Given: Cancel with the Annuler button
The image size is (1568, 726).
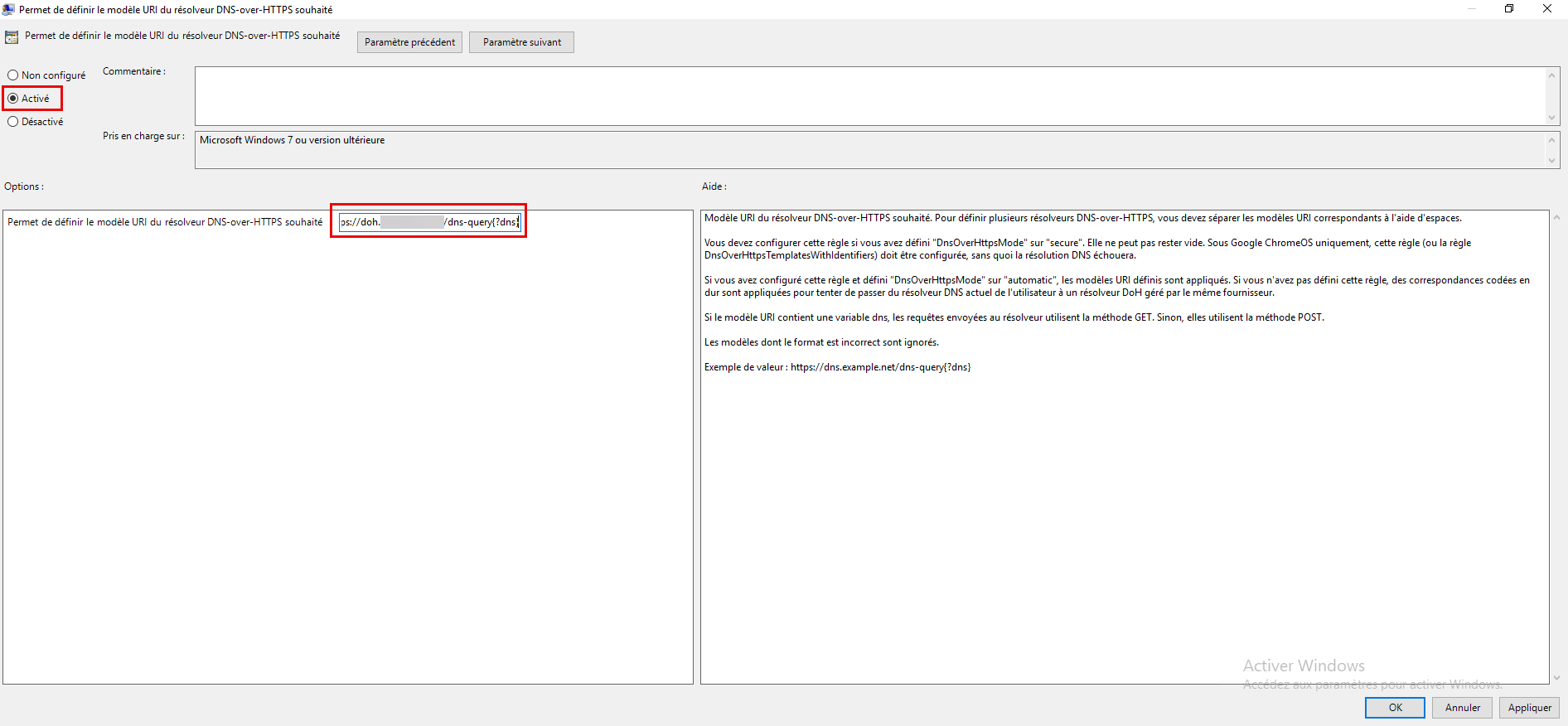Looking at the screenshot, I should pos(1462,708).
